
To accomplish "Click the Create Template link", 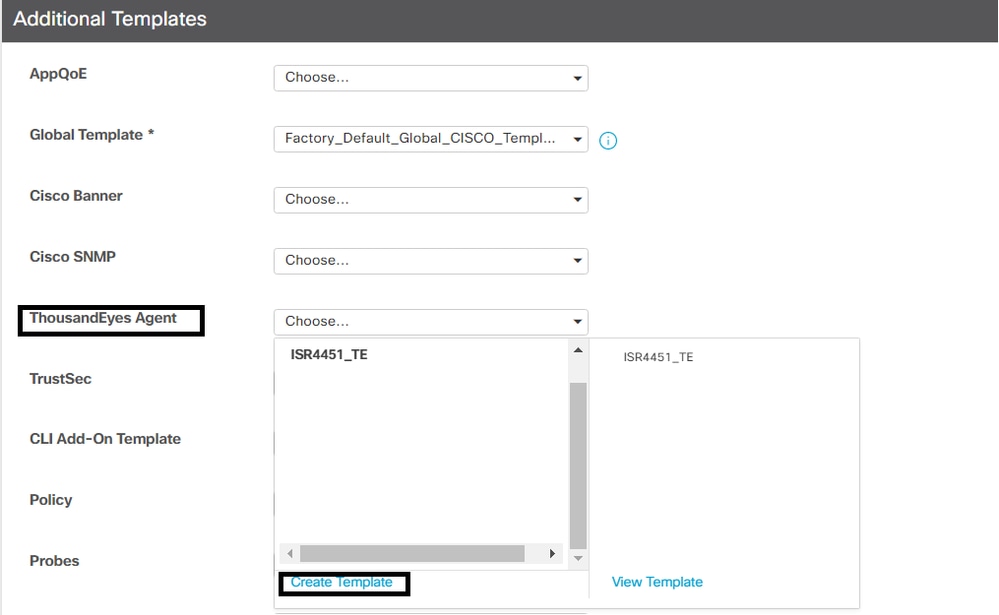I will pyautogui.click(x=341, y=582).
